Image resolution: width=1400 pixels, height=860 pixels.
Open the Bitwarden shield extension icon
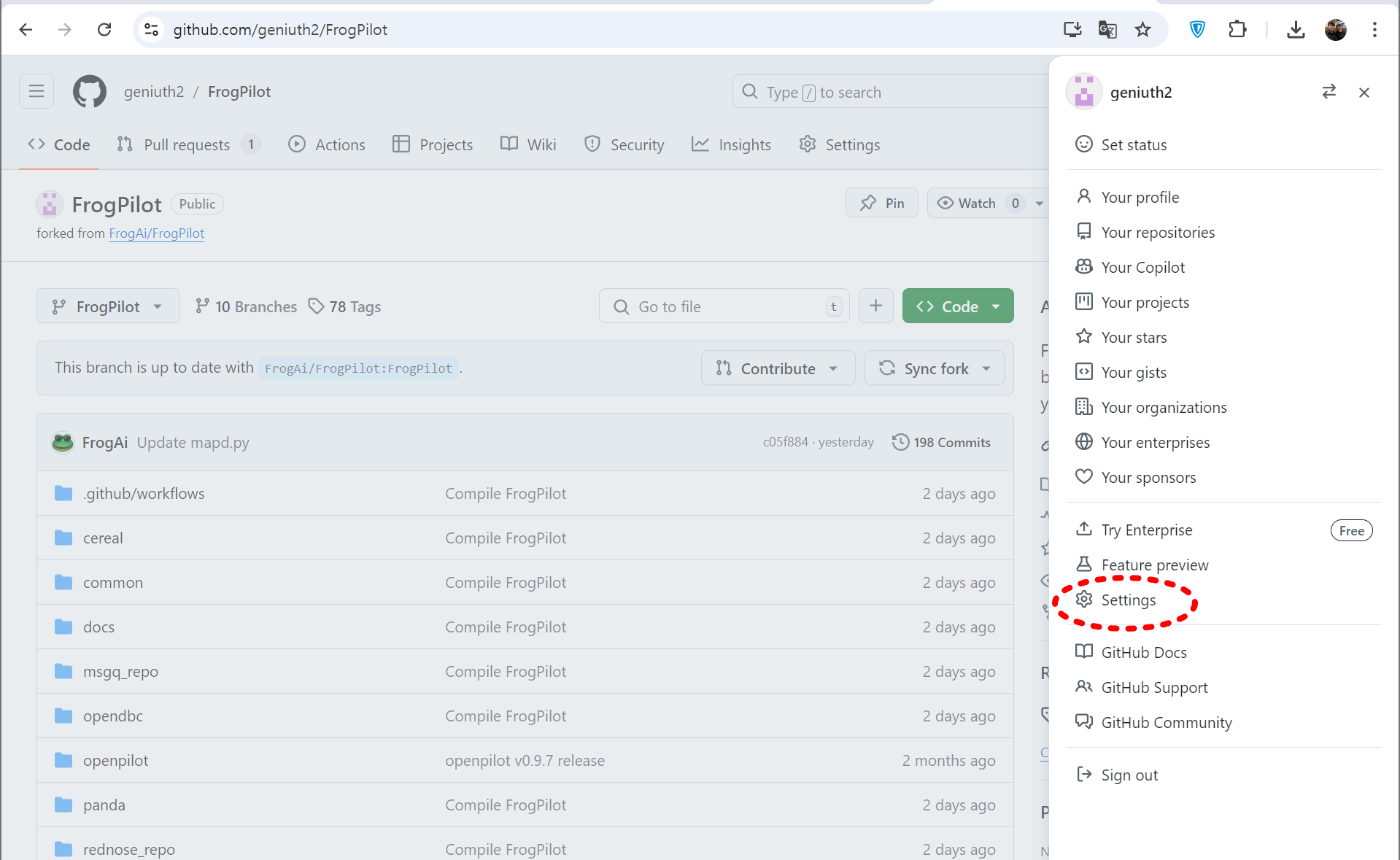pos(1197,29)
